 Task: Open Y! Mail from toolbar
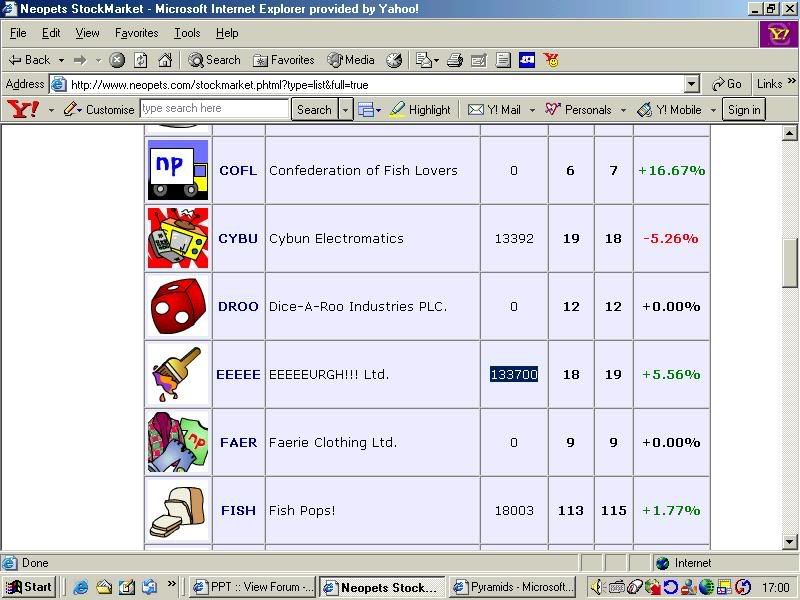(494, 110)
